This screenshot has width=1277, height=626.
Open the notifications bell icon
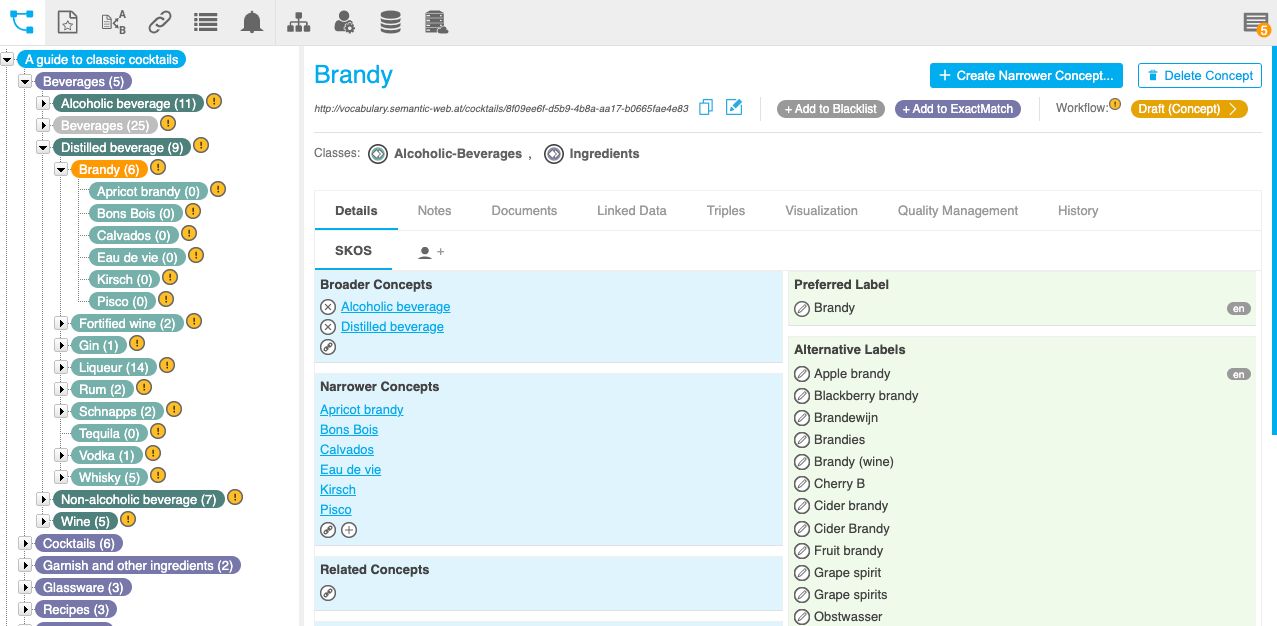[251, 21]
